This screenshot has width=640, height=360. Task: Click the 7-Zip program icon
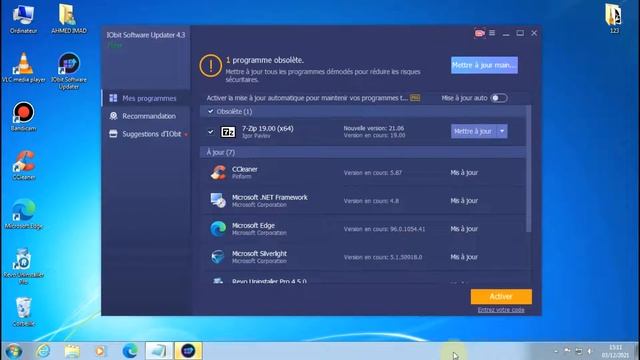(228, 132)
